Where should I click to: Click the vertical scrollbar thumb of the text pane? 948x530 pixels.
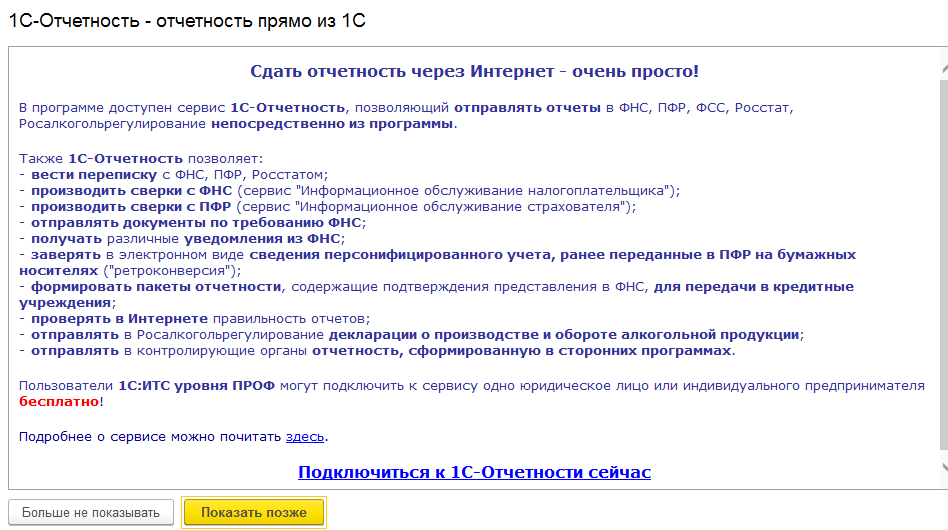pyautogui.click(x=944, y=265)
